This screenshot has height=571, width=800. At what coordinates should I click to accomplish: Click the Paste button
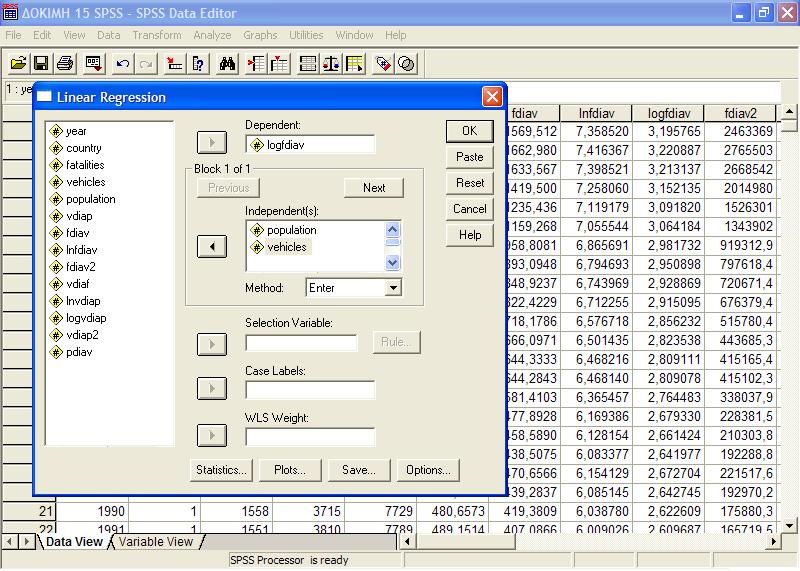pyautogui.click(x=469, y=157)
